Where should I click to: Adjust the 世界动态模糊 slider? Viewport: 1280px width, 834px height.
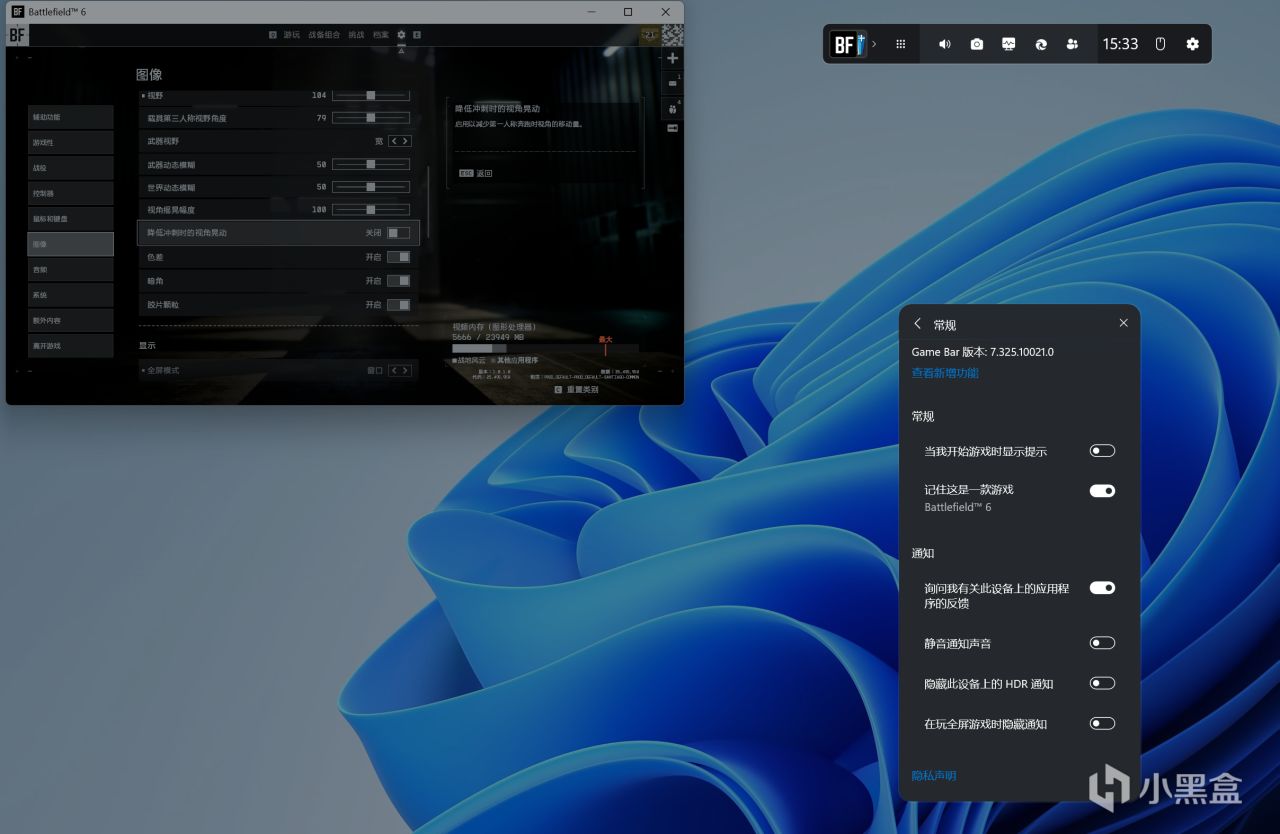pyautogui.click(x=371, y=187)
